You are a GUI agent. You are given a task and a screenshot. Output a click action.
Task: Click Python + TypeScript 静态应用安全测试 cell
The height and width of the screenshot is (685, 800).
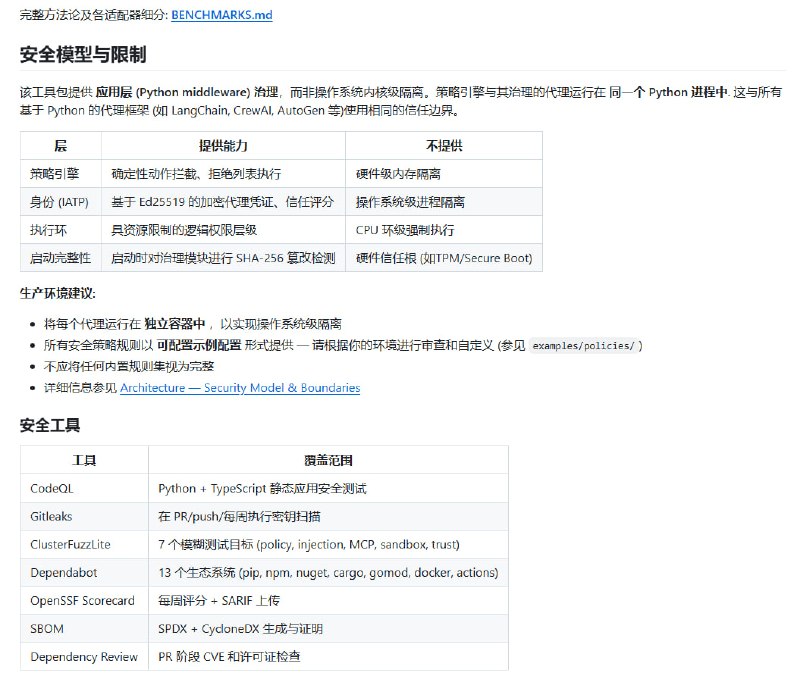(328, 488)
